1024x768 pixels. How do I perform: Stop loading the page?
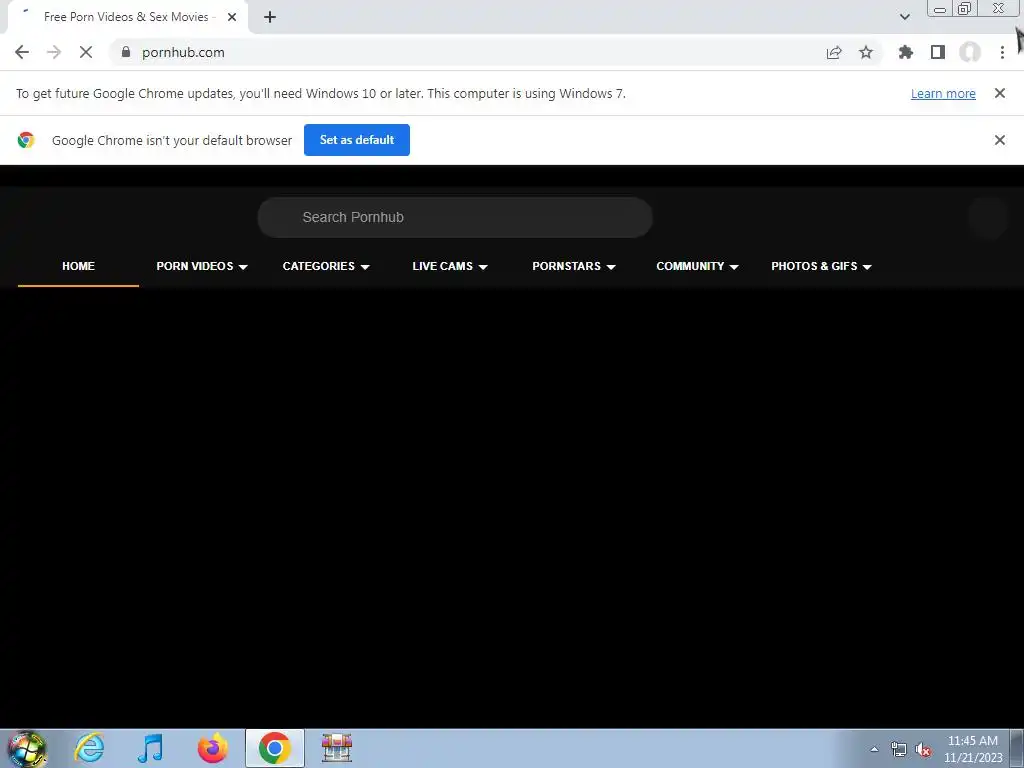pos(86,52)
